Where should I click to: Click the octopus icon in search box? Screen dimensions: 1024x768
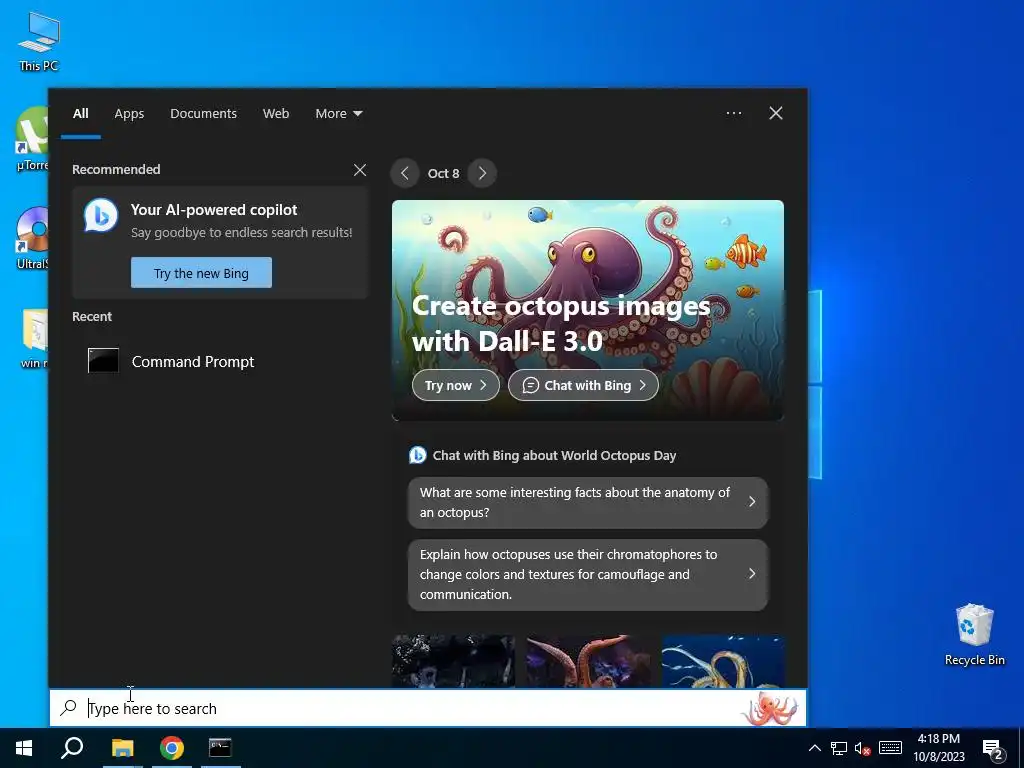point(769,709)
